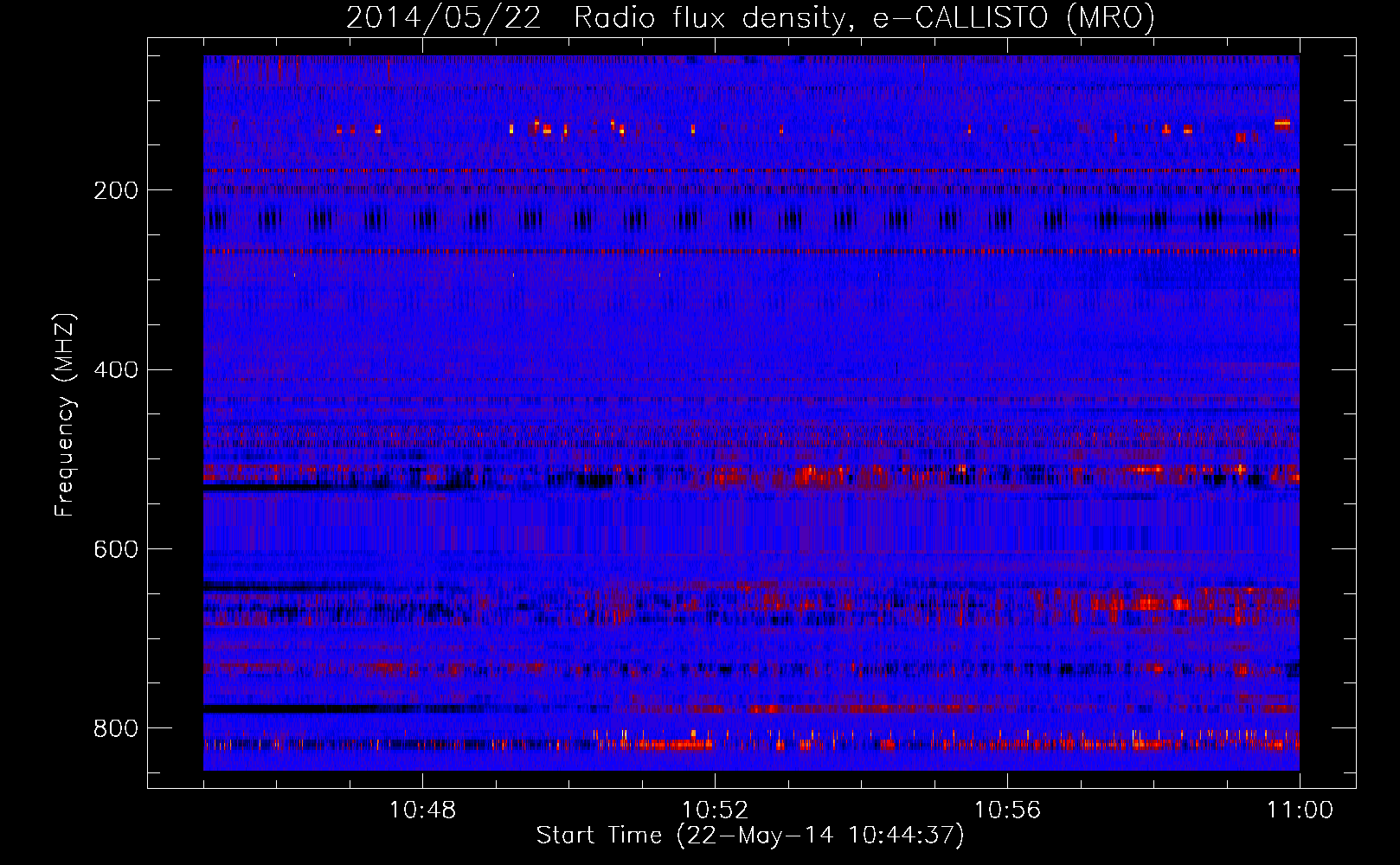Image resolution: width=1400 pixels, height=865 pixels.
Task: Click the 400 frequency tick label
Action: [x=116, y=370]
